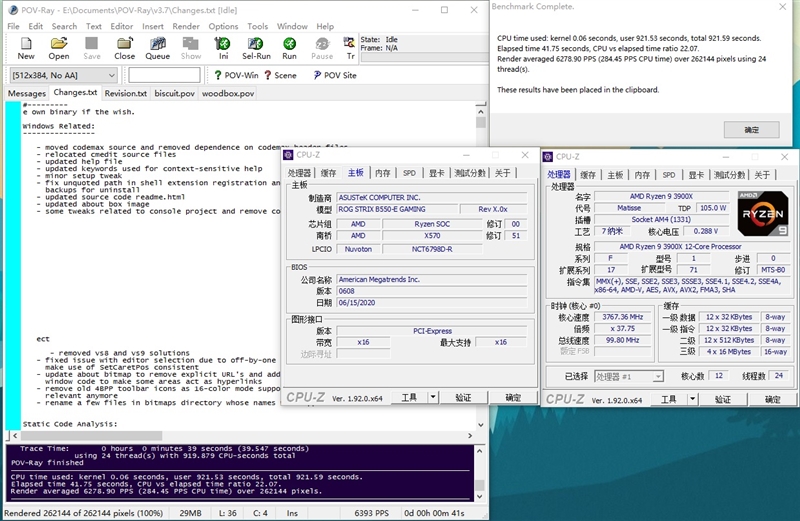Open the resolution preset dropdown 512x384 No AA
This screenshot has width=800, height=521.
click(64, 75)
